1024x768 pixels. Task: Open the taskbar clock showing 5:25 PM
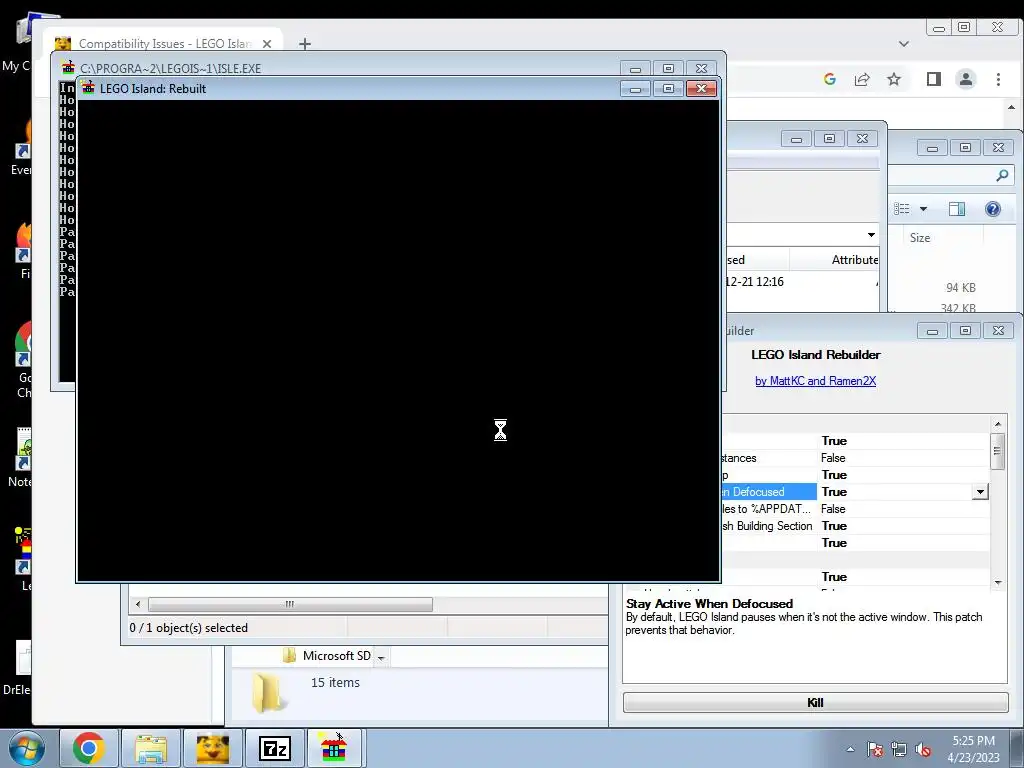[974, 749]
